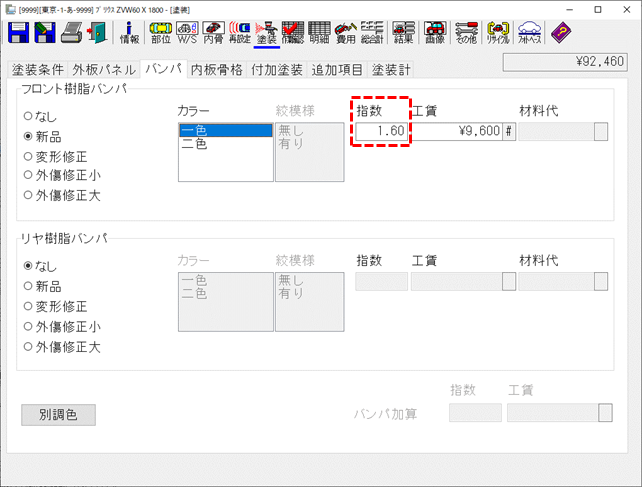Open the 部位 parts toolbar icon
Screen dimensions: 642x487
161,34
